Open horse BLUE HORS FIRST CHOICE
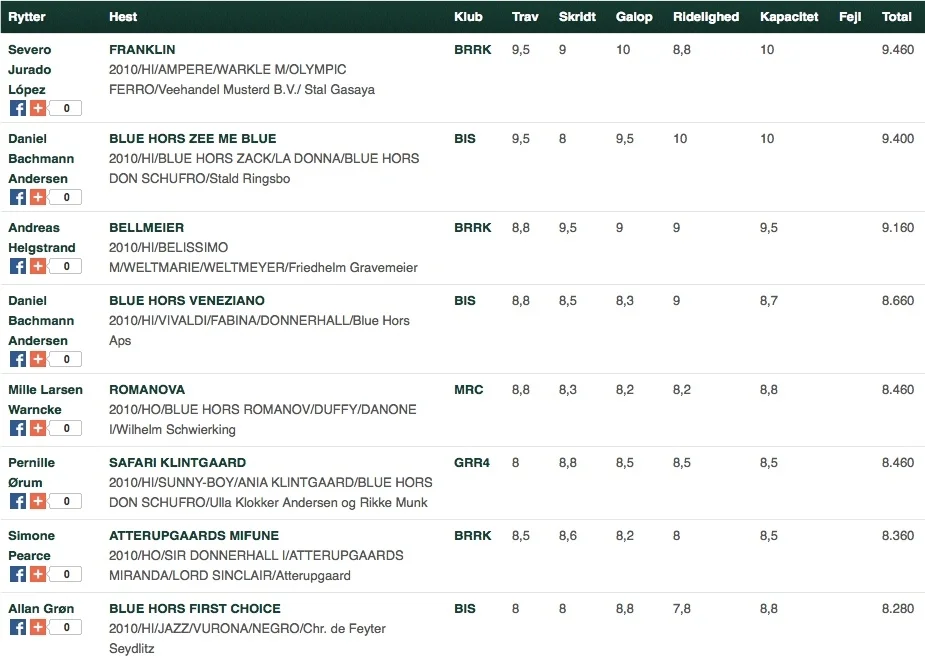925x662 pixels. click(x=195, y=608)
